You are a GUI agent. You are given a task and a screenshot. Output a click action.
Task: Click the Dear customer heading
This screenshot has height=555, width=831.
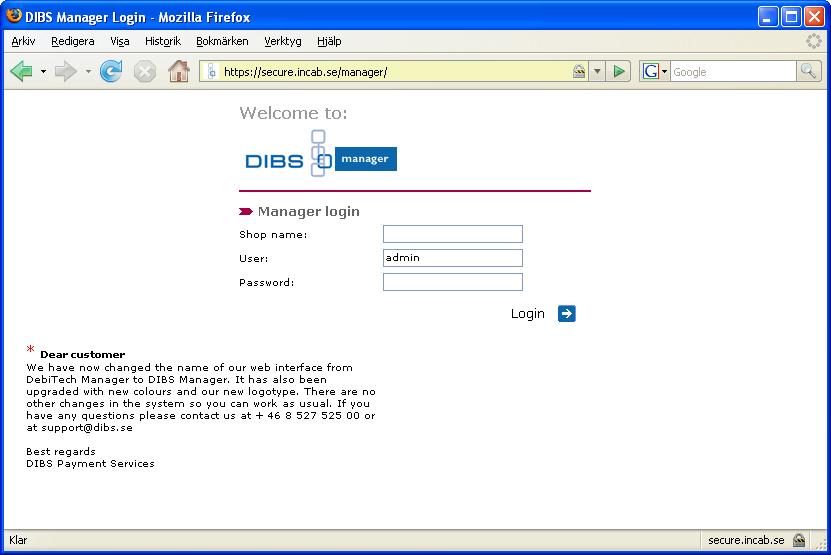point(83,354)
